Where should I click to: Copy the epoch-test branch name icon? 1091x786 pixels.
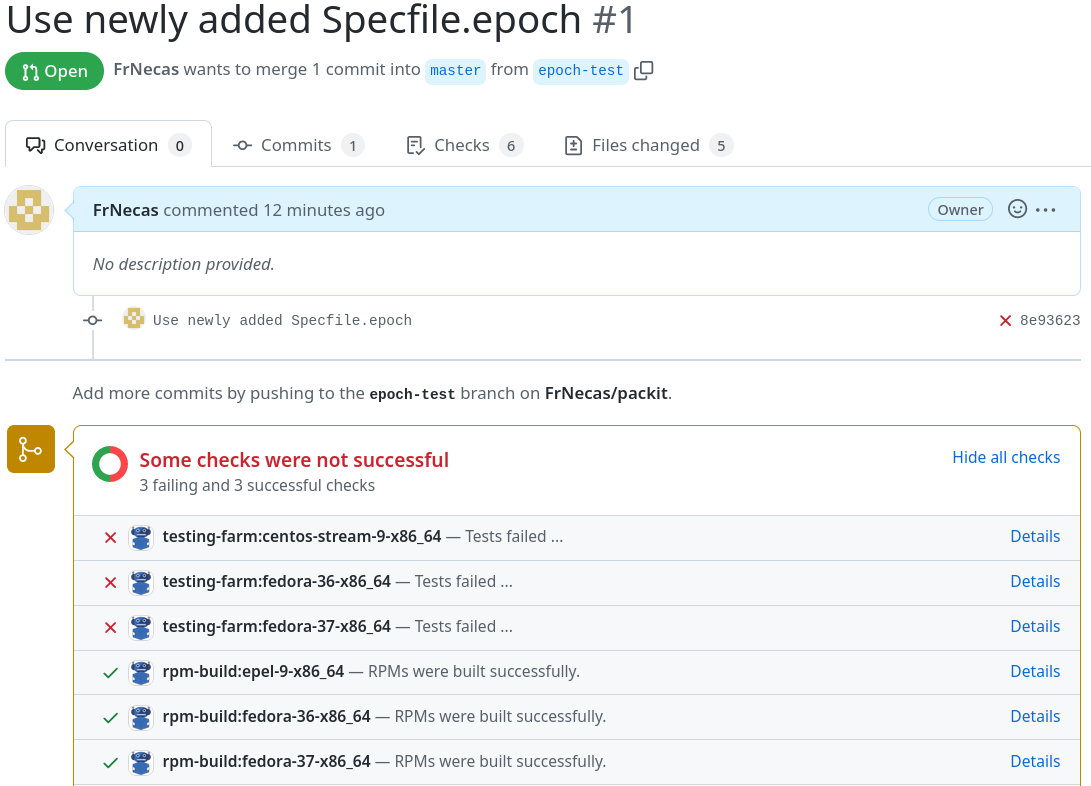[644, 70]
